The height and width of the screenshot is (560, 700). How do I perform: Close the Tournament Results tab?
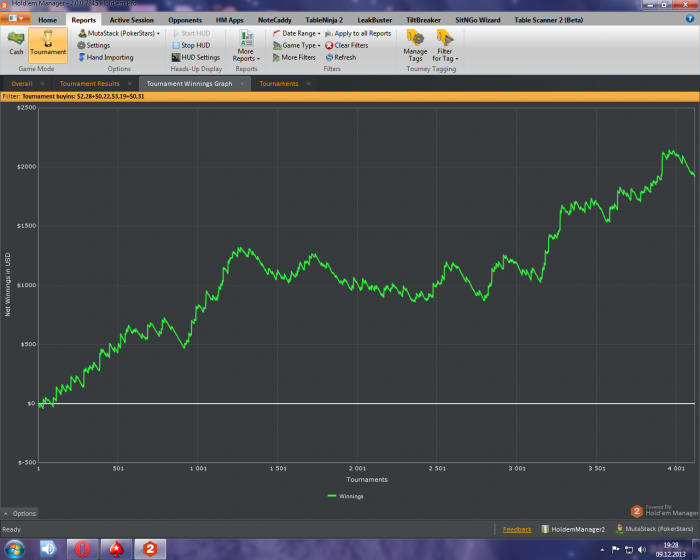coord(129,84)
